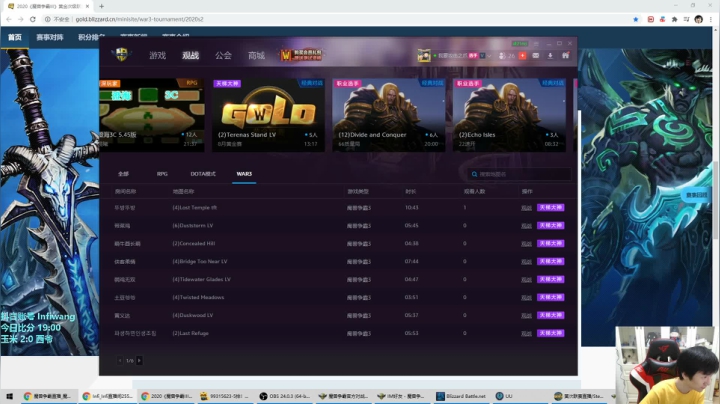This screenshot has height=404, width=720.
Task: Open the 游戏 tab in the client
Action: [x=158, y=56]
